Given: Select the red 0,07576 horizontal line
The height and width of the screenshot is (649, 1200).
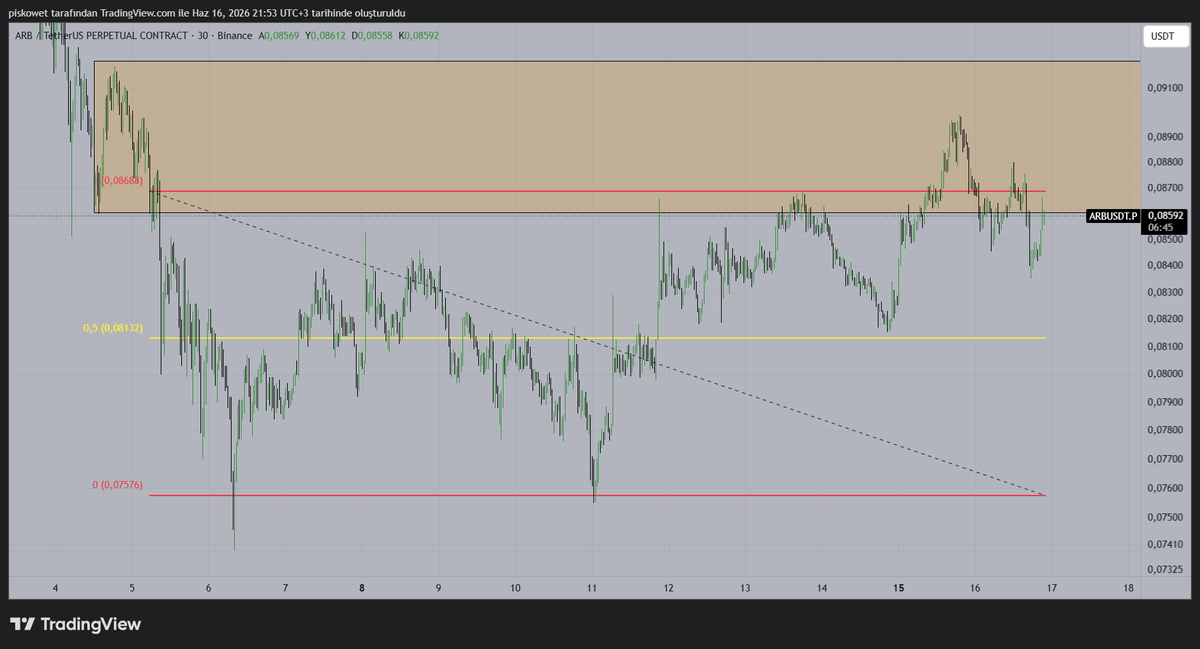Looking at the screenshot, I should (x=598, y=496).
